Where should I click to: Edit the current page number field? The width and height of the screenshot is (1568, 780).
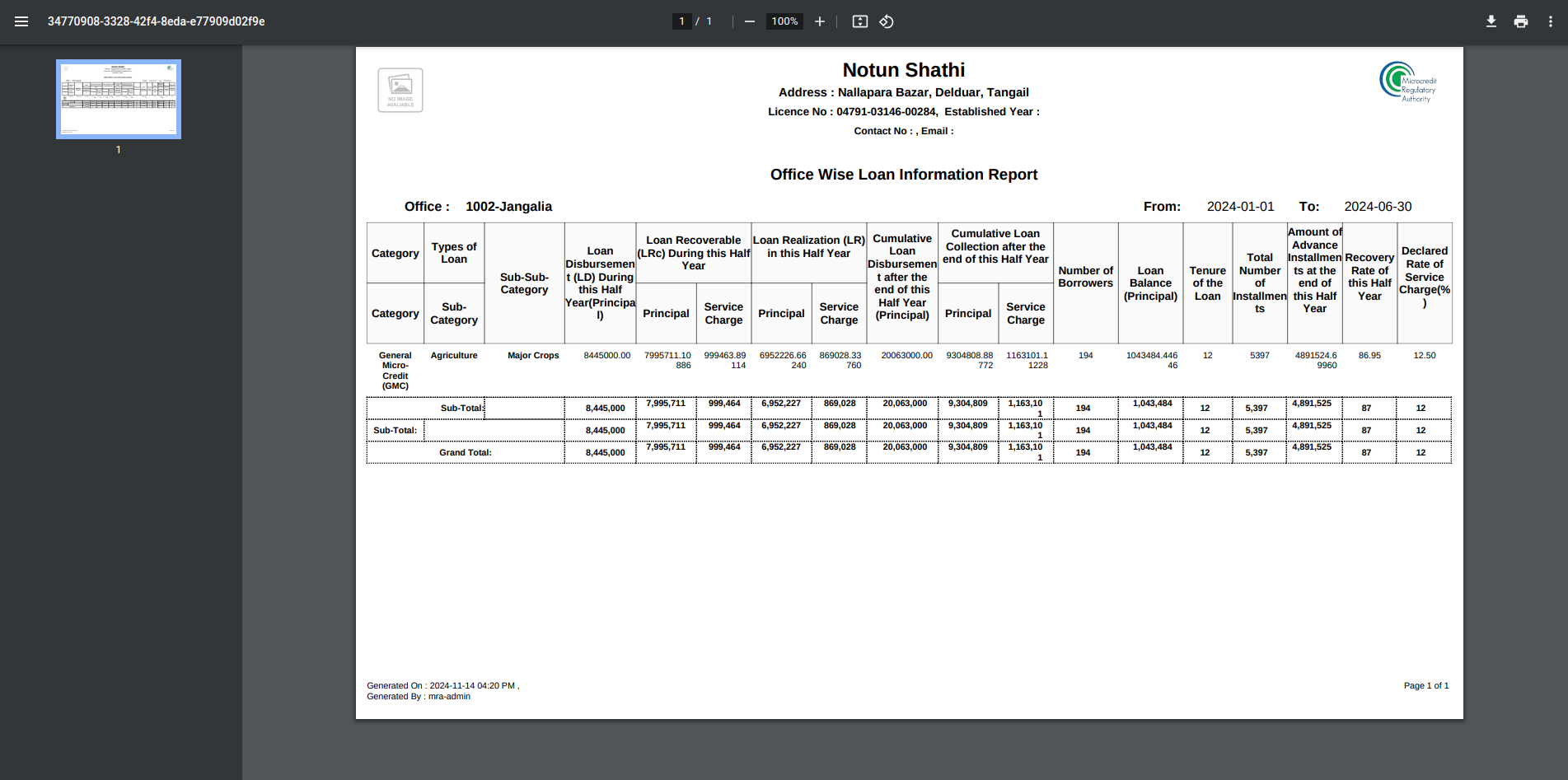pyautogui.click(x=681, y=21)
